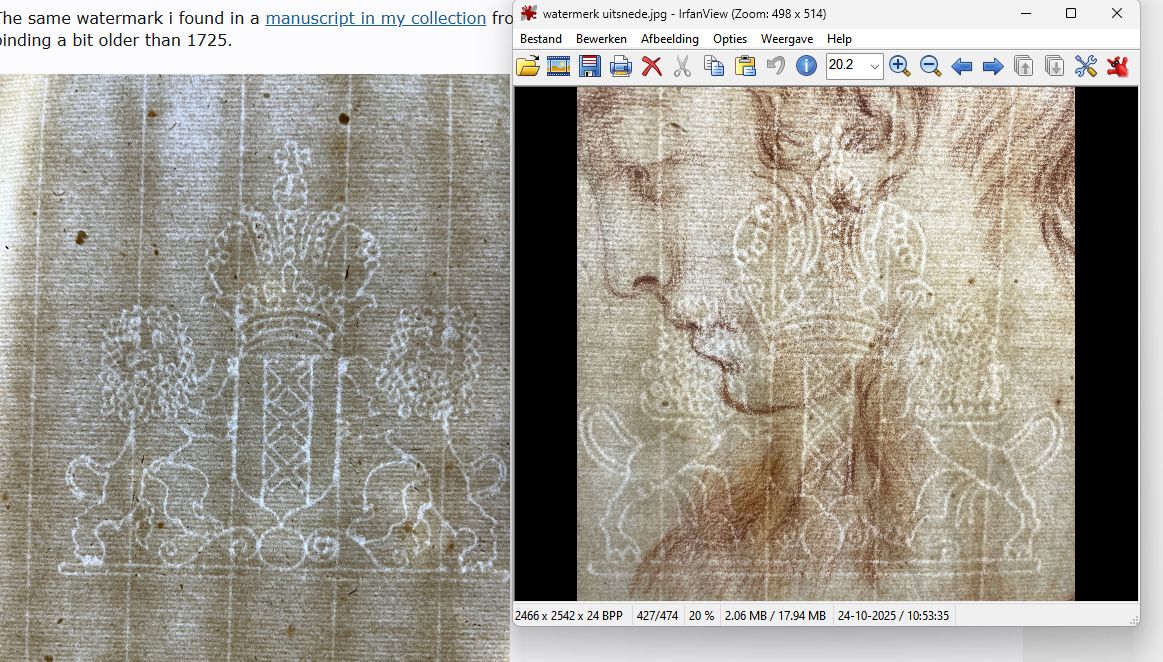Delete the file with red X icon
The width and height of the screenshot is (1163, 662).
tap(652, 67)
